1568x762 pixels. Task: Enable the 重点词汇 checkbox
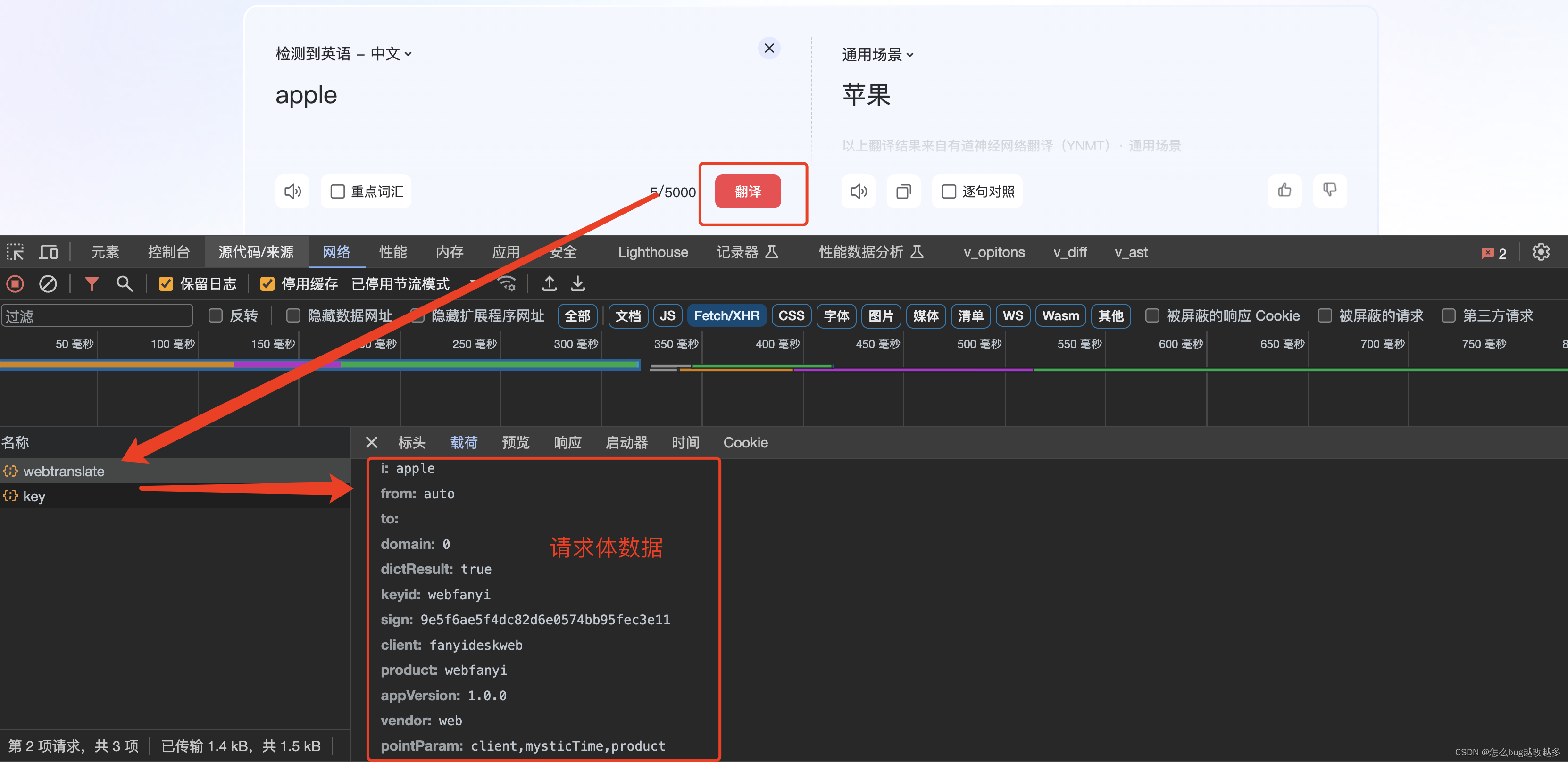[x=337, y=192]
